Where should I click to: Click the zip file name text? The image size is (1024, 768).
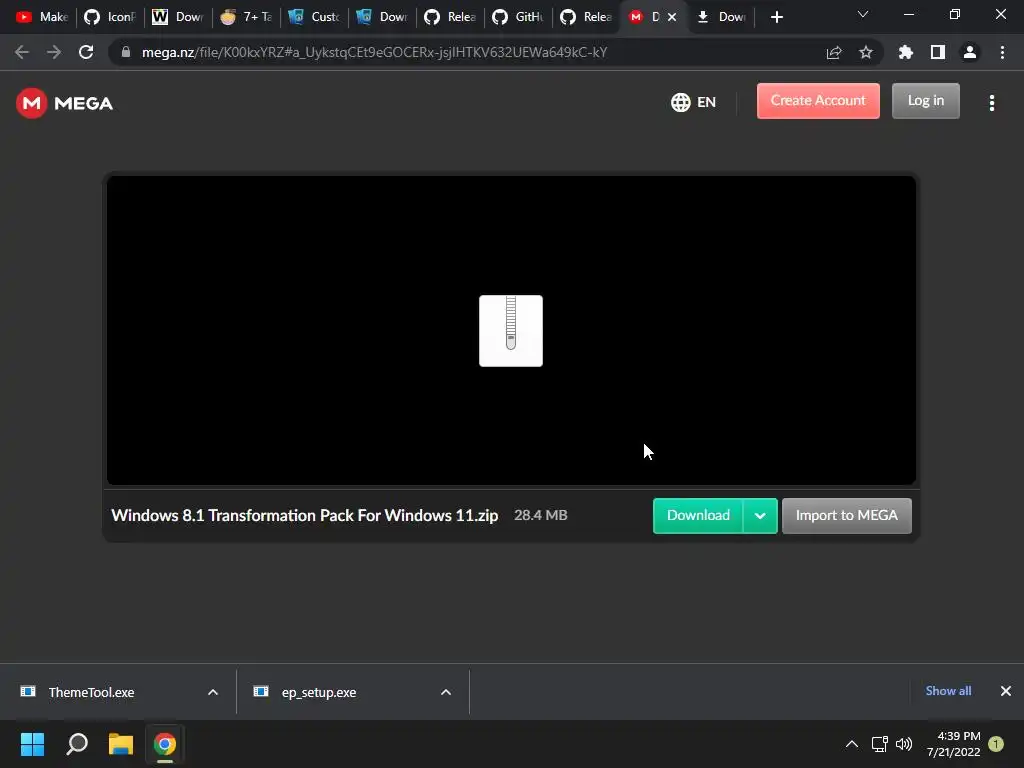[304, 515]
